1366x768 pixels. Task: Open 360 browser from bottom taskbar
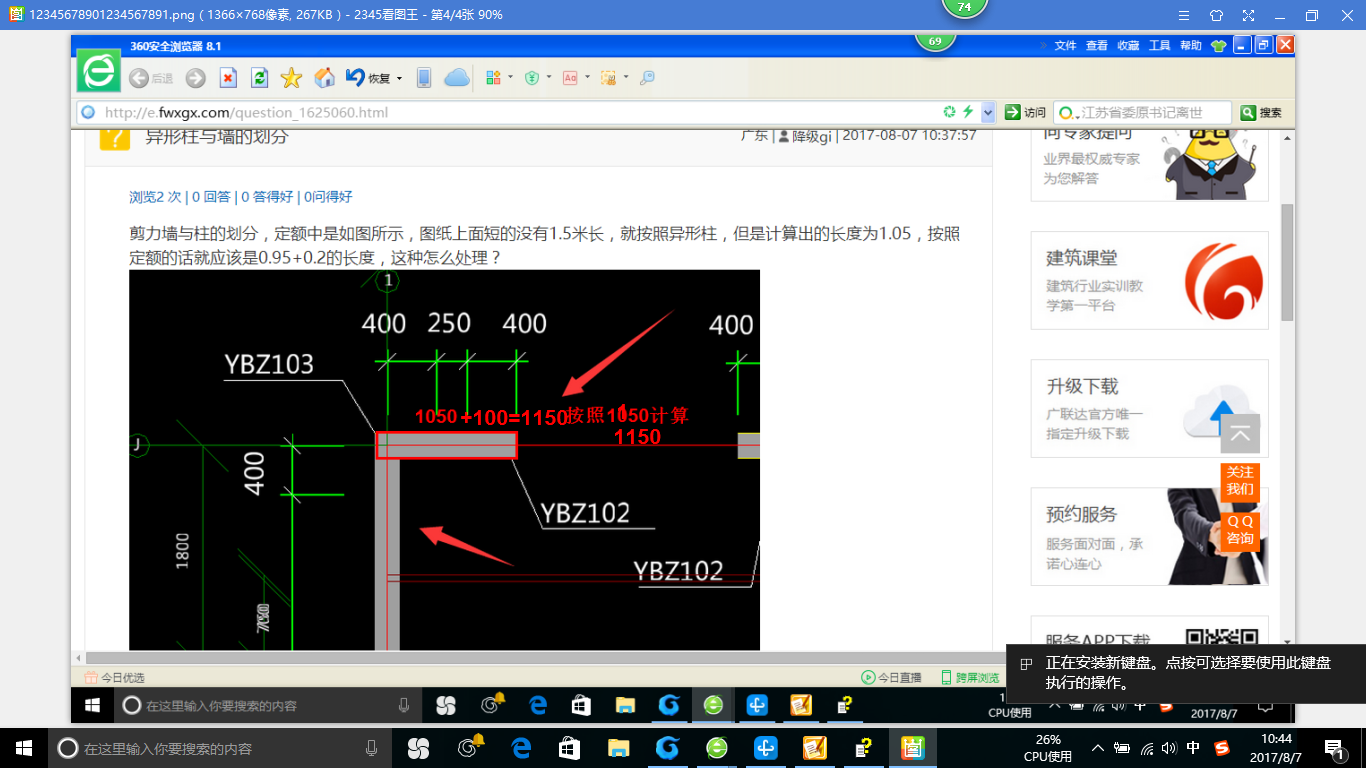[716, 748]
